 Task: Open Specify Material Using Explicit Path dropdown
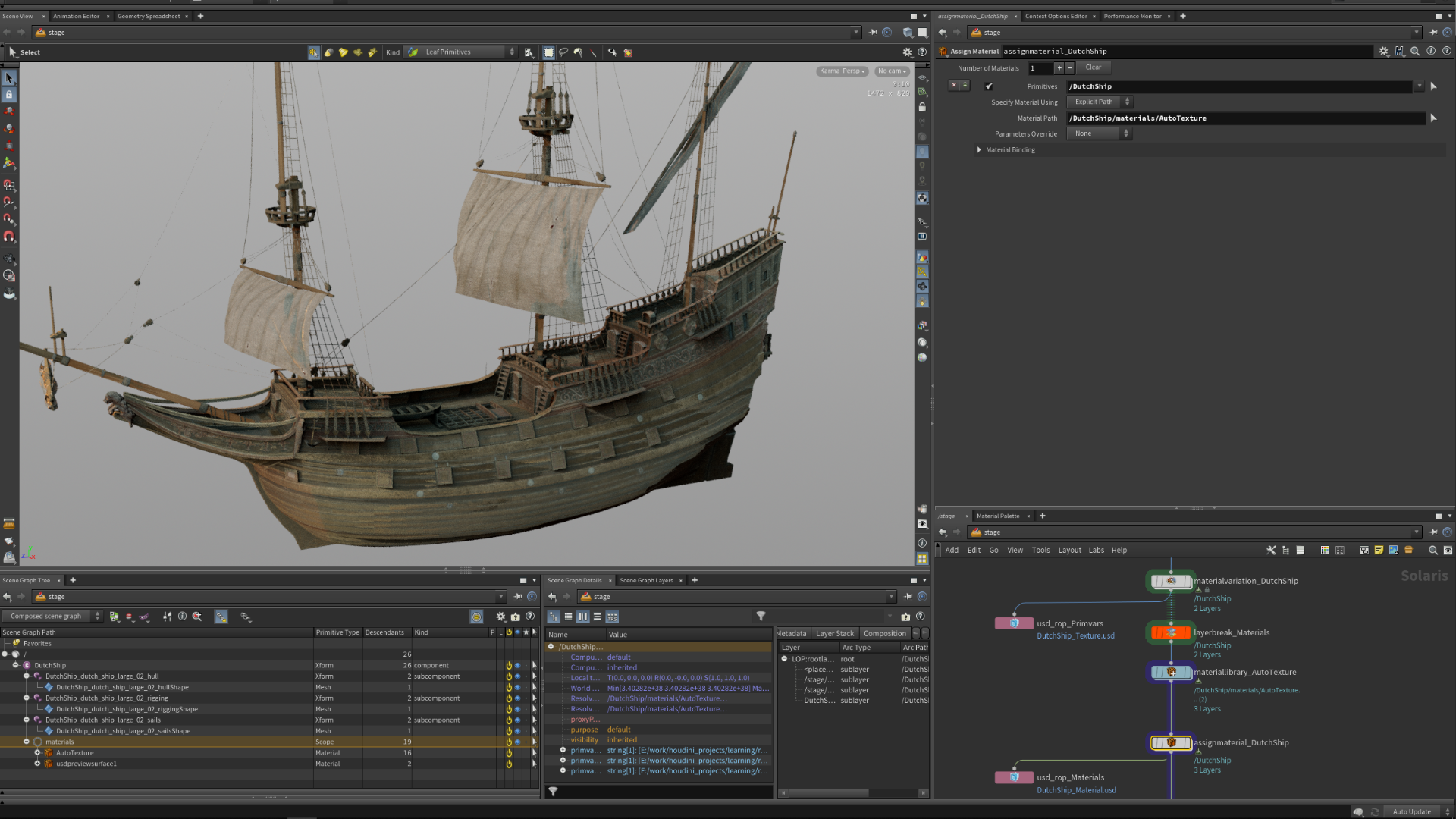tap(1099, 102)
